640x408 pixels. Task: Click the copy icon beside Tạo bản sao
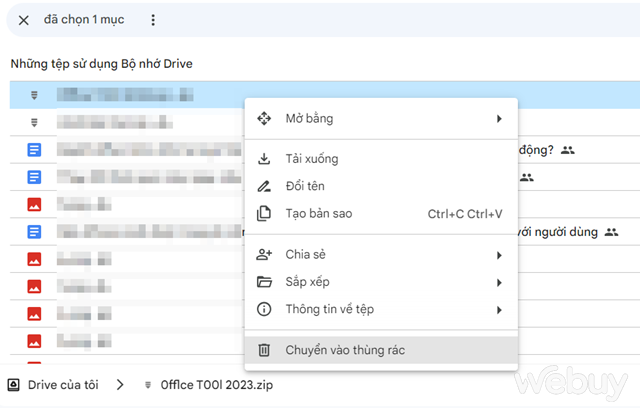click(x=264, y=213)
